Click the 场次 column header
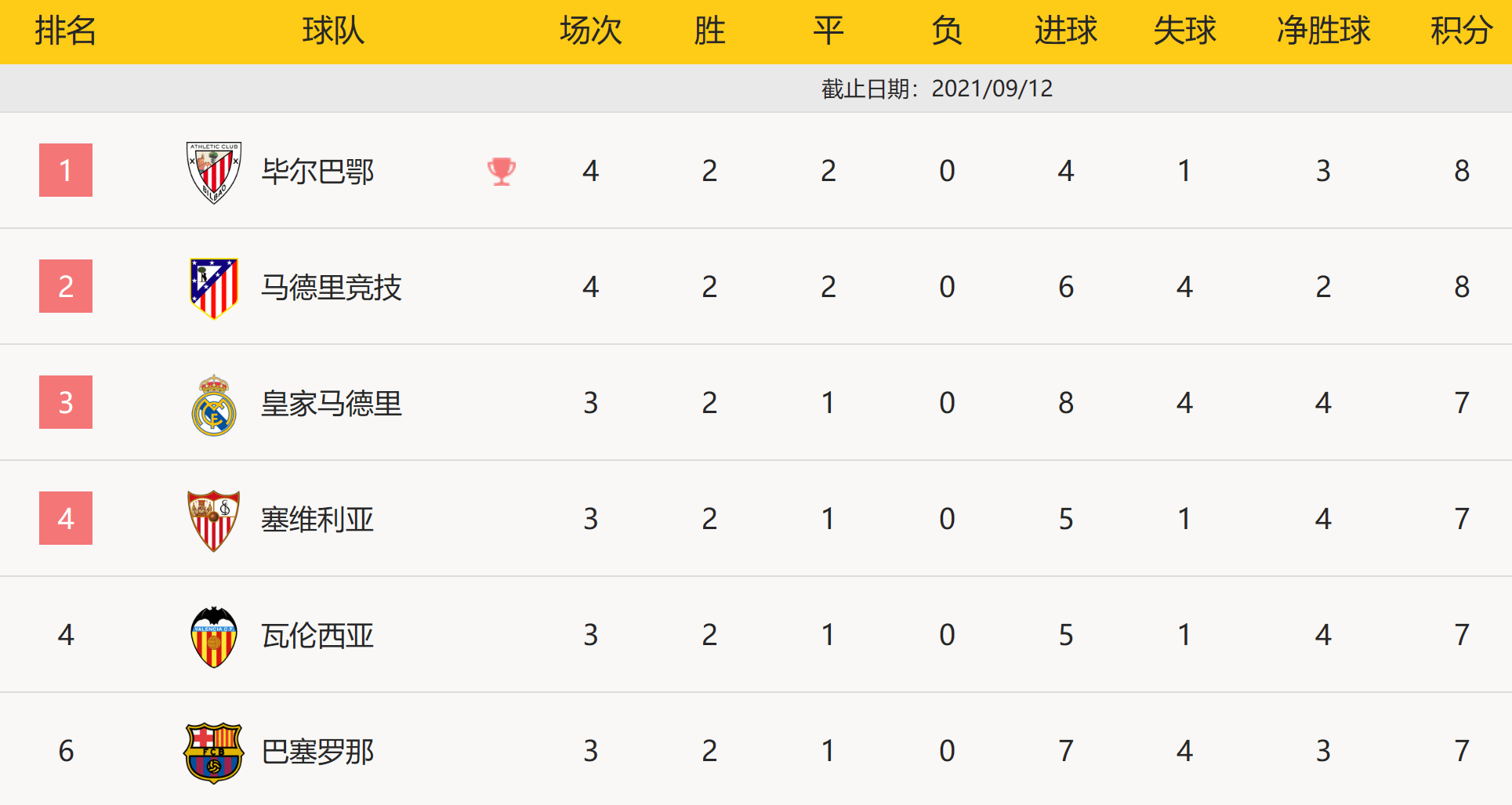Screen dimensions: 1512x805 pyautogui.click(x=590, y=31)
